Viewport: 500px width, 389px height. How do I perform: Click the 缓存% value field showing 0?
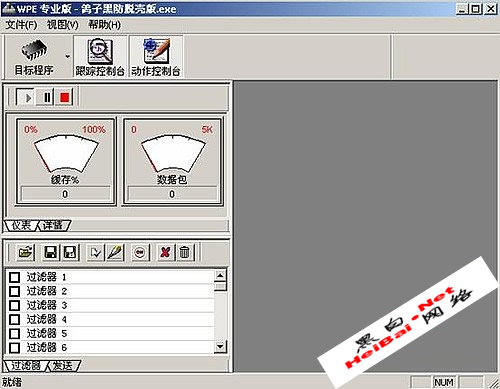pos(65,194)
